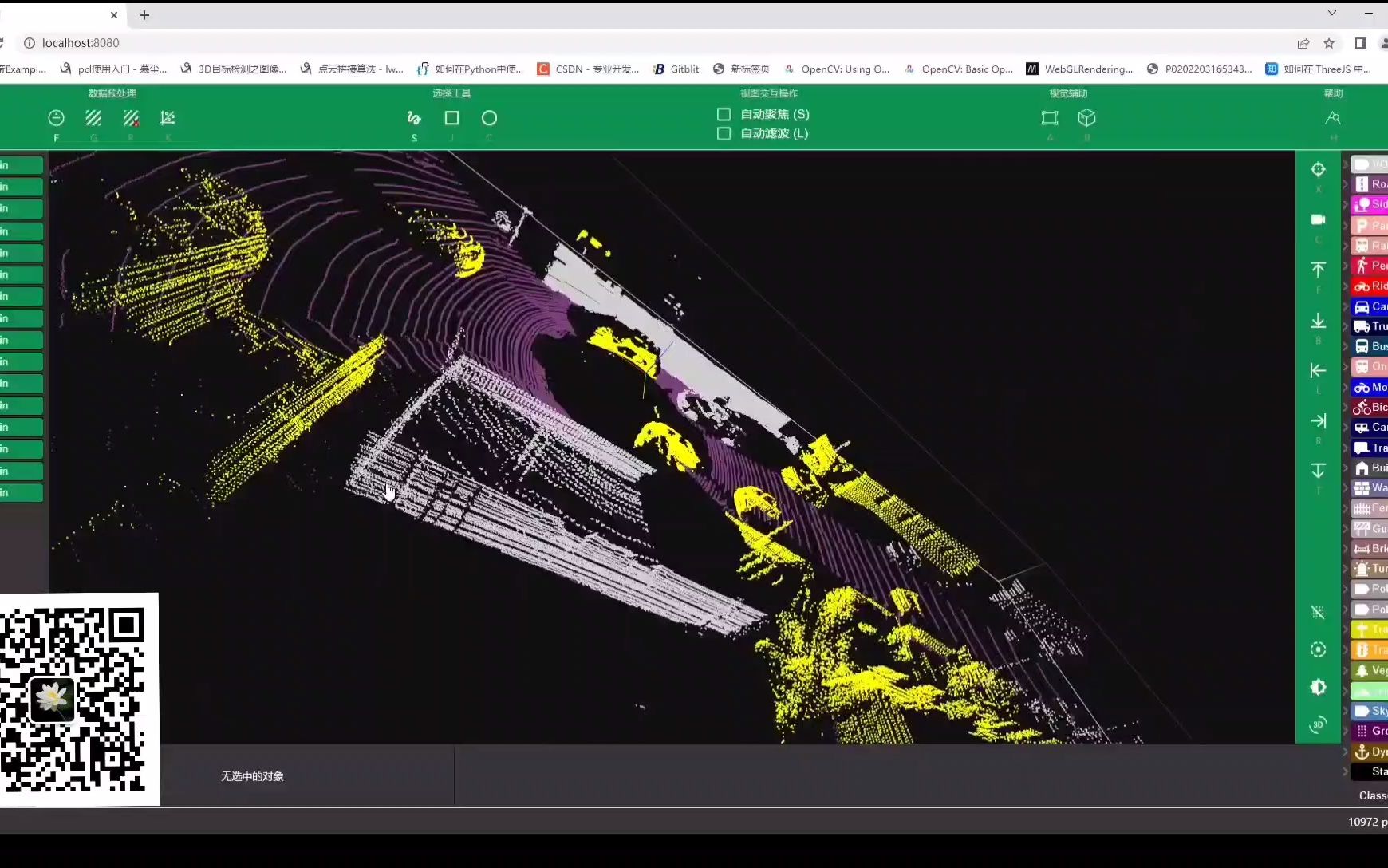1388x868 pixels.
Task: Click the share page icon in address bar
Action: 1303,43
